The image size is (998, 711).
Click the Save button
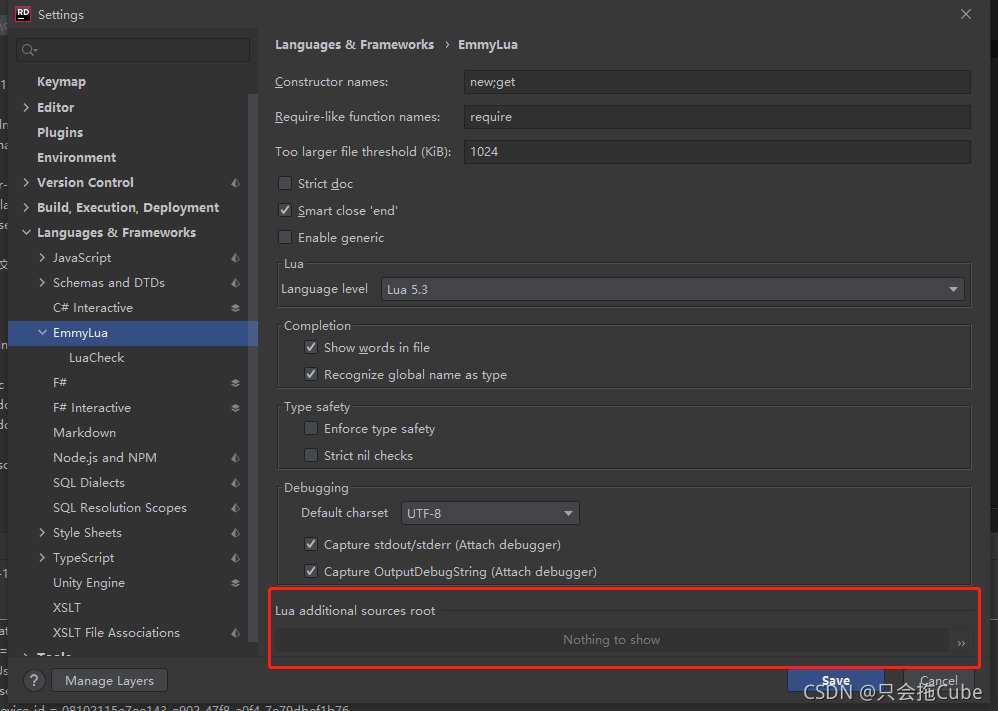(x=836, y=680)
